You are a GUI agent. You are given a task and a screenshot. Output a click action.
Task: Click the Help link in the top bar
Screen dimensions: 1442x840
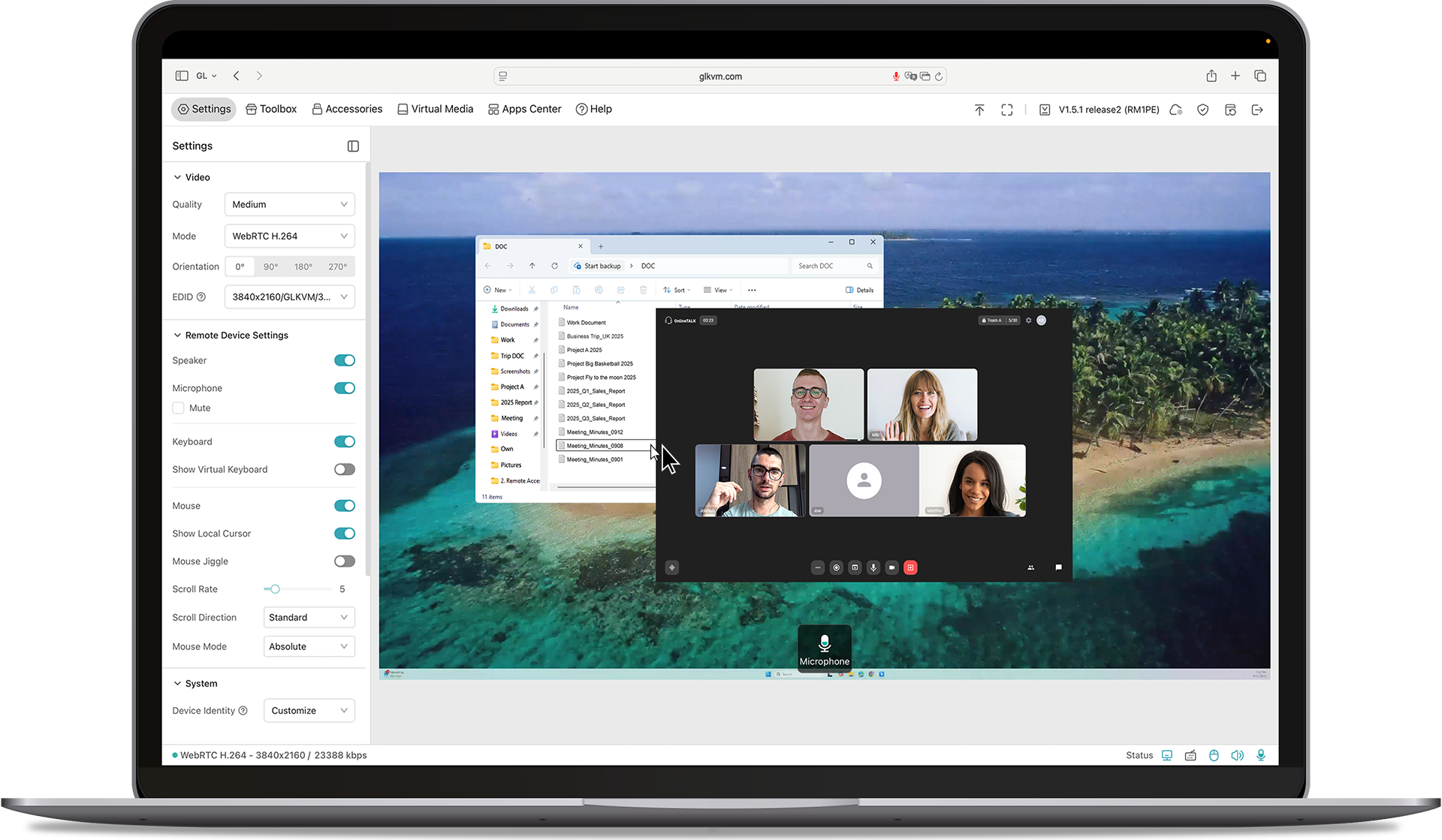593,109
